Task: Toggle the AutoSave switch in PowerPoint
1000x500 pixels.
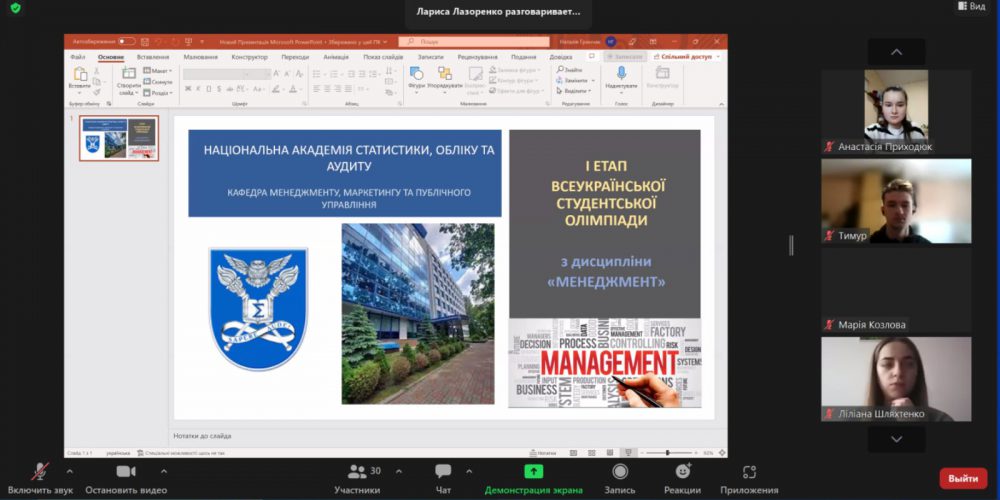Action: (126, 42)
